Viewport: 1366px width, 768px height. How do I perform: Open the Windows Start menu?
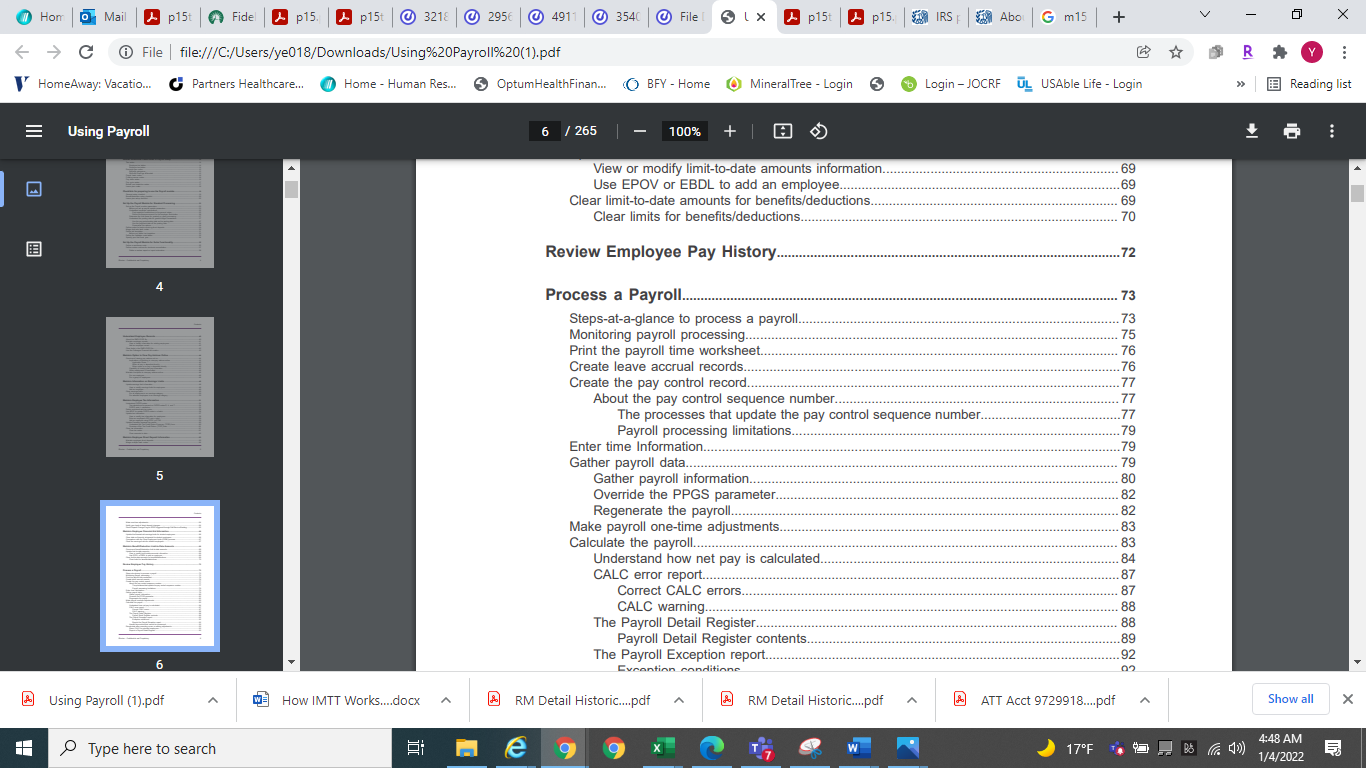(24, 748)
